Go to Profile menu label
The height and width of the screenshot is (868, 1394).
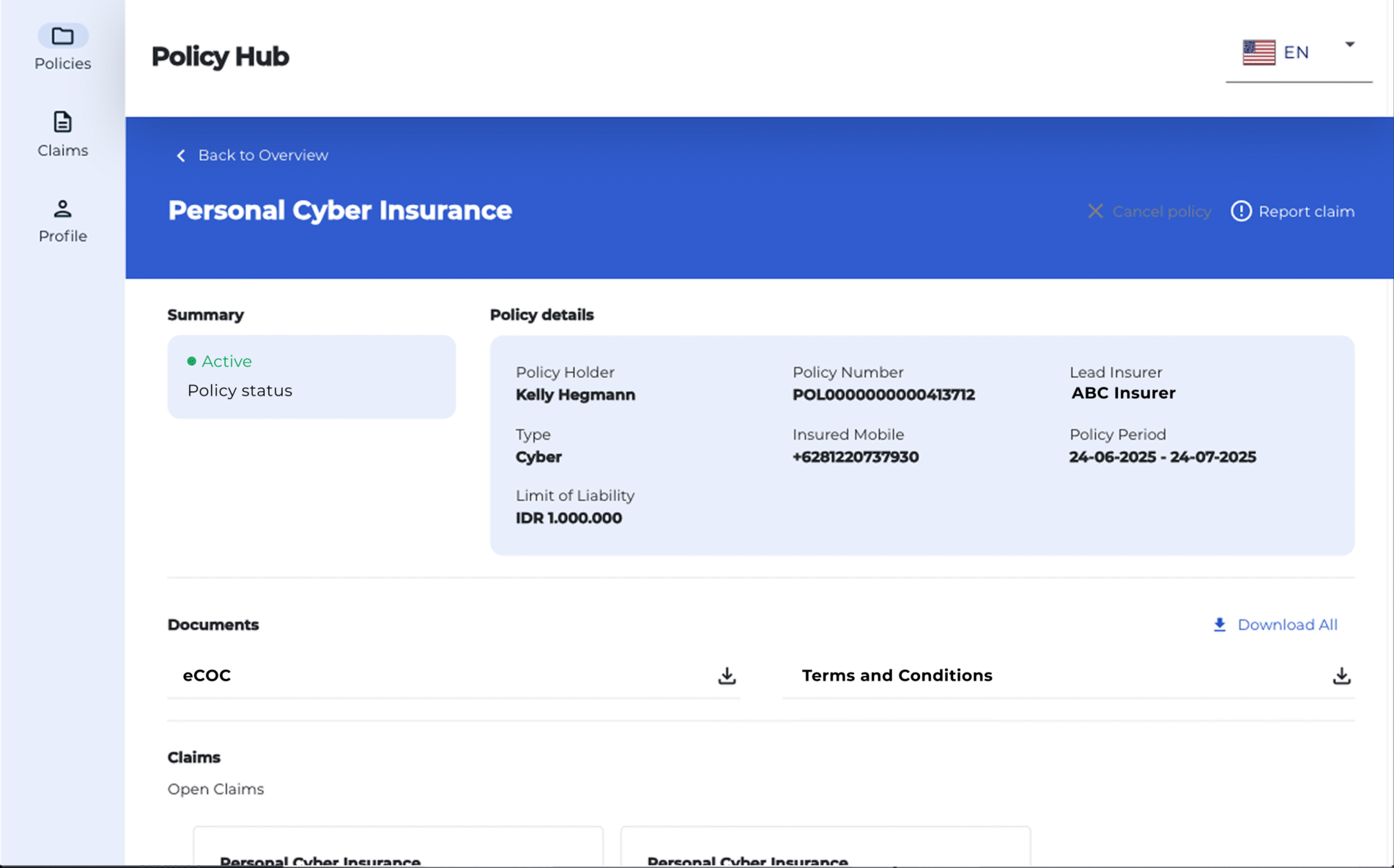point(63,236)
